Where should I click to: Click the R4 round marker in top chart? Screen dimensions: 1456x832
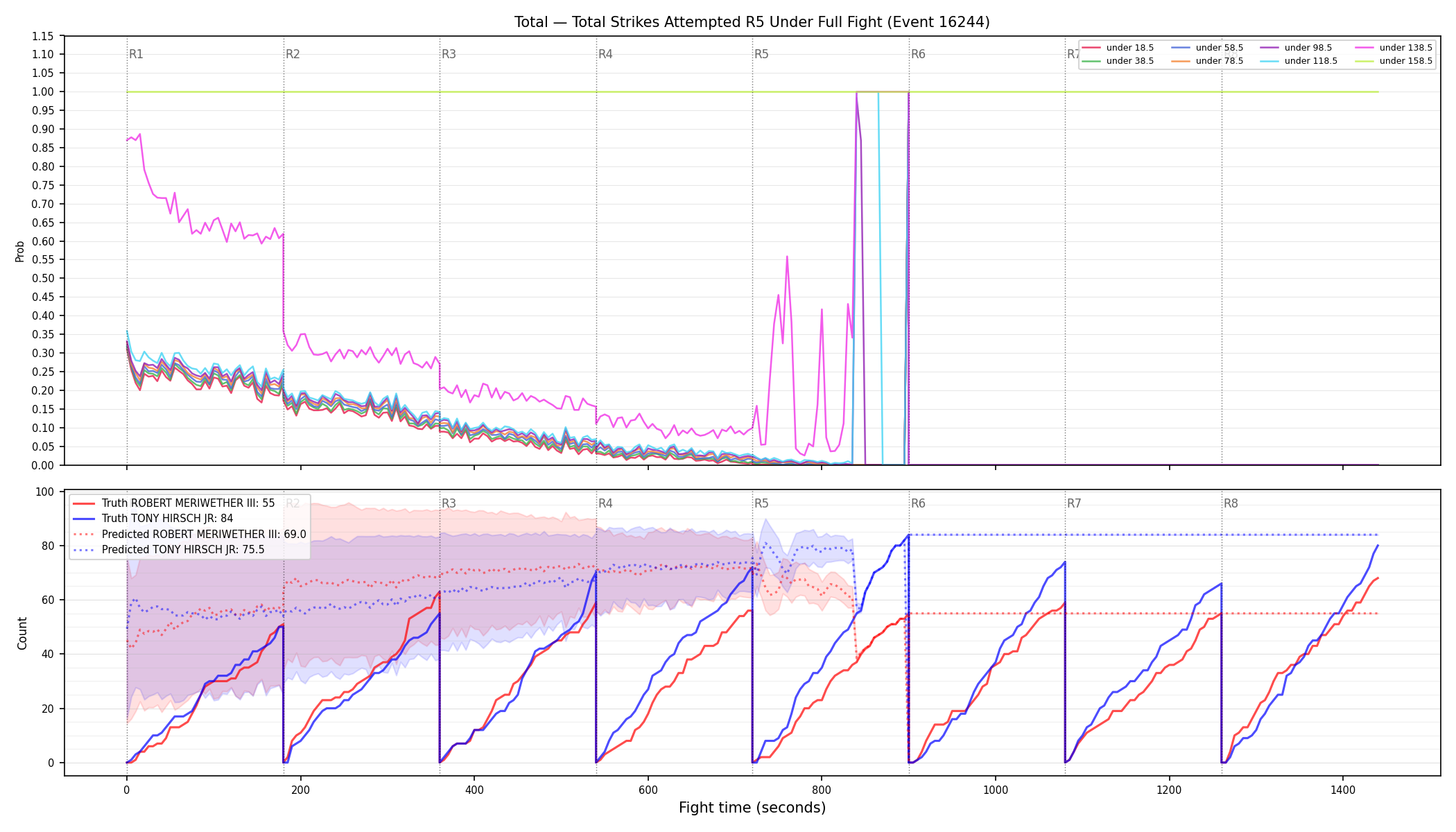pyautogui.click(x=605, y=54)
